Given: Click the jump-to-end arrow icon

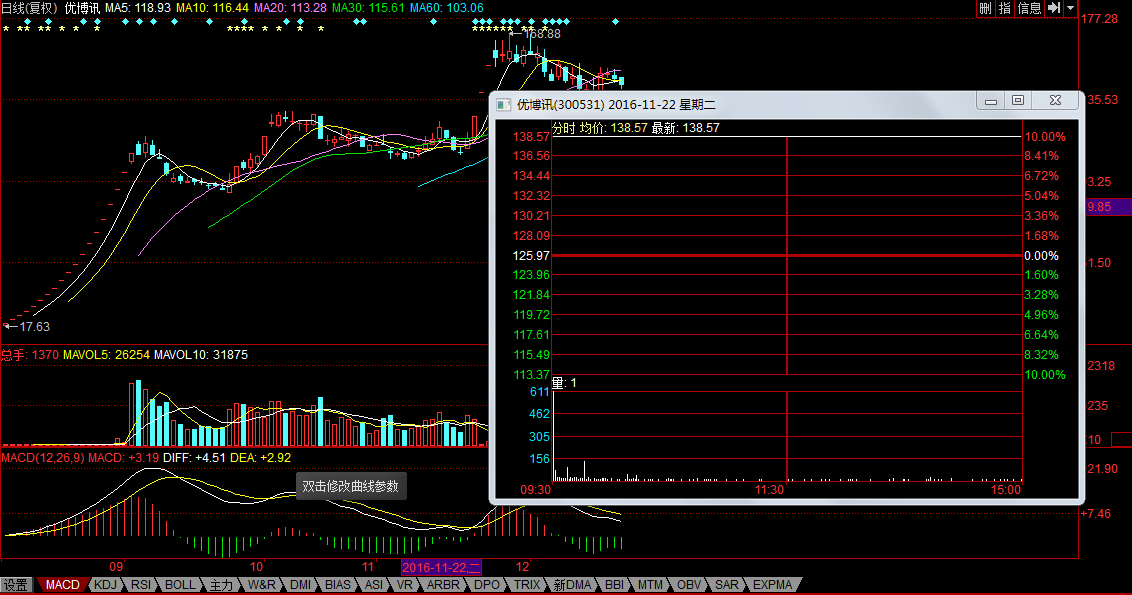Looking at the screenshot, I should pyautogui.click(x=1054, y=8).
